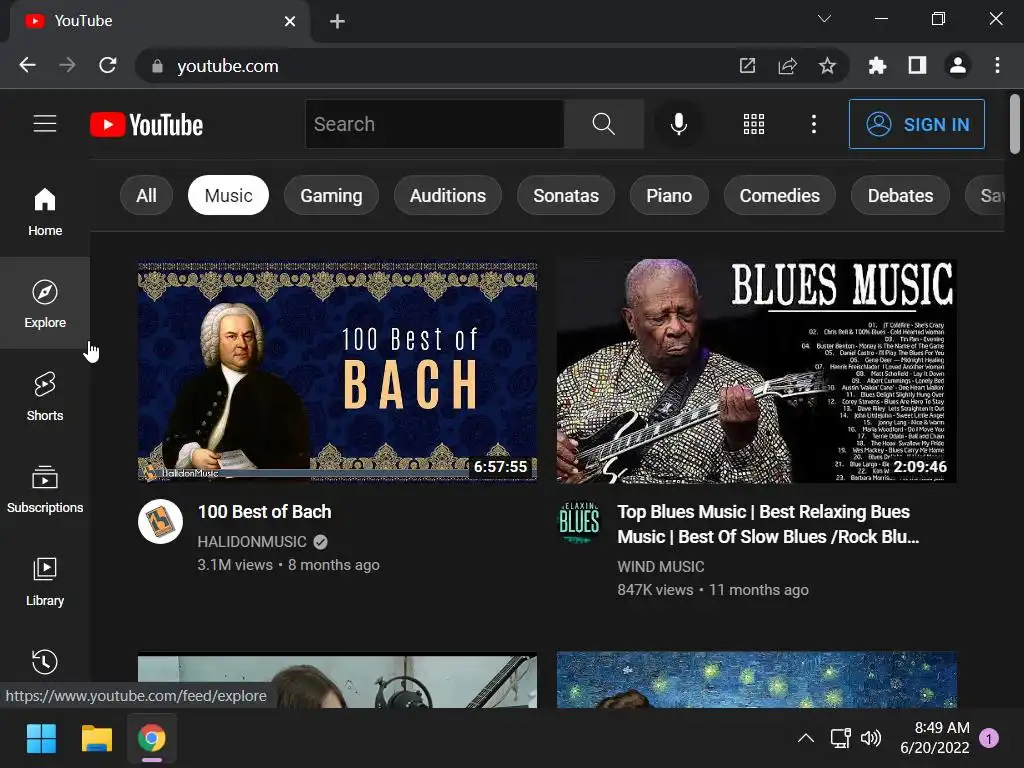Reload the page
This screenshot has height=768, width=1024.
(108, 65)
